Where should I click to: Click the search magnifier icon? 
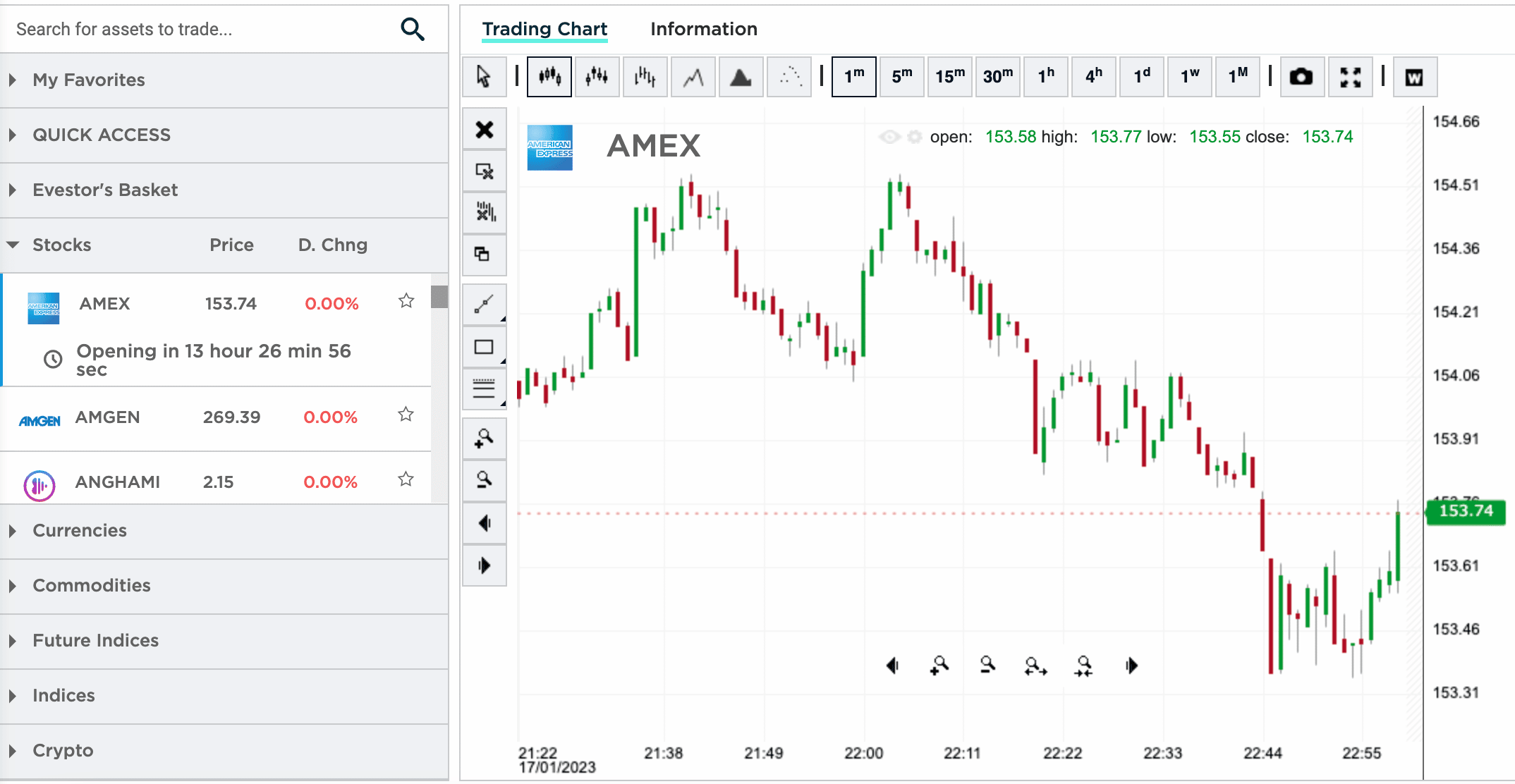(x=413, y=29)
